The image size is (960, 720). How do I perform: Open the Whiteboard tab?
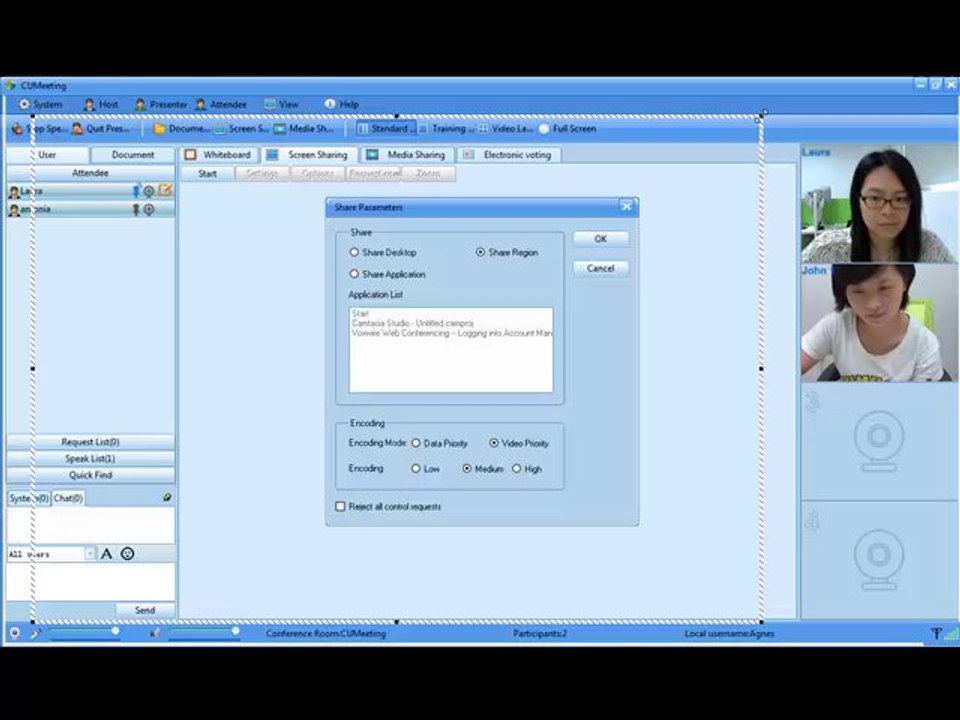click(x=219, y=155)
